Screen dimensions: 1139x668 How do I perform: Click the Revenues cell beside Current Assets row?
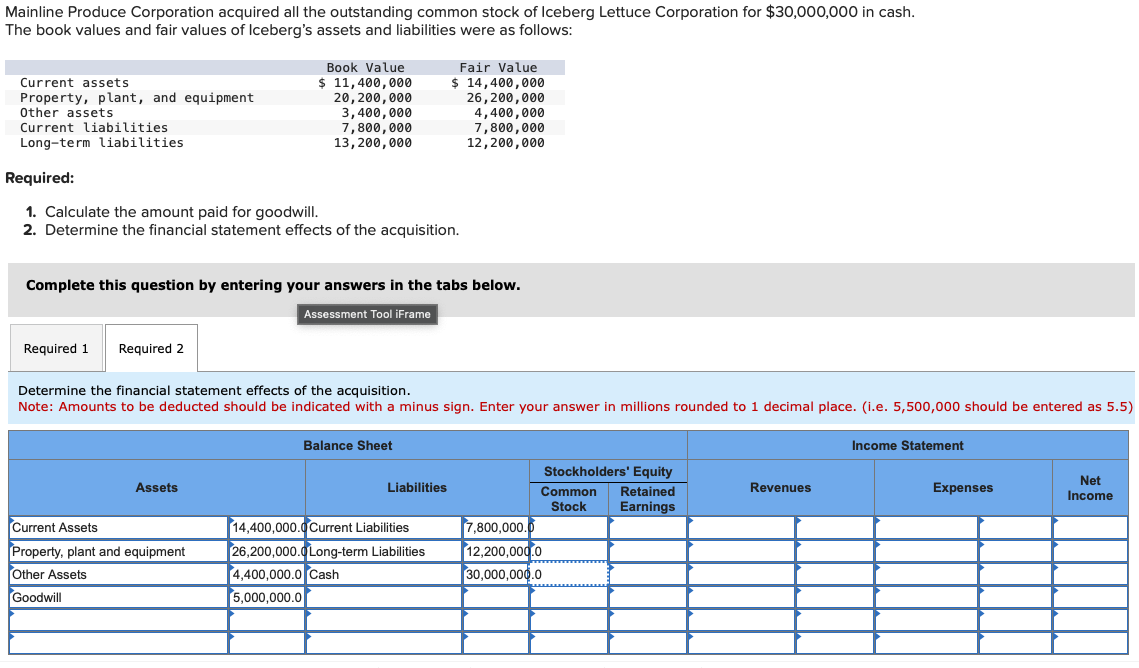click(x=740, y=527)
